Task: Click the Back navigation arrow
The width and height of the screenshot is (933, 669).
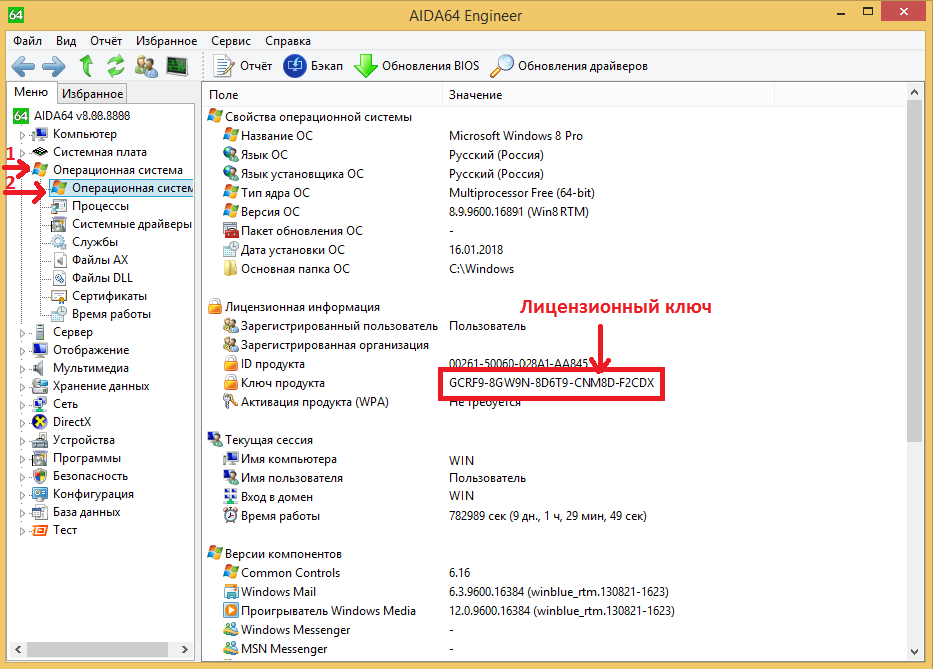Action: coord(24,66)
